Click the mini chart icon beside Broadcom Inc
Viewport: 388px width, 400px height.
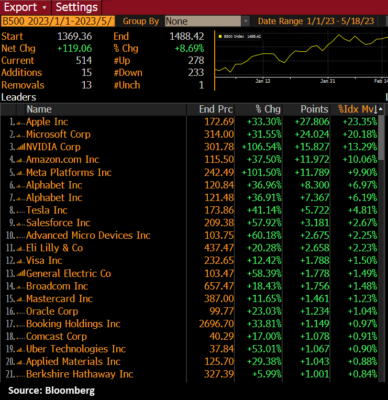[21, 287]
